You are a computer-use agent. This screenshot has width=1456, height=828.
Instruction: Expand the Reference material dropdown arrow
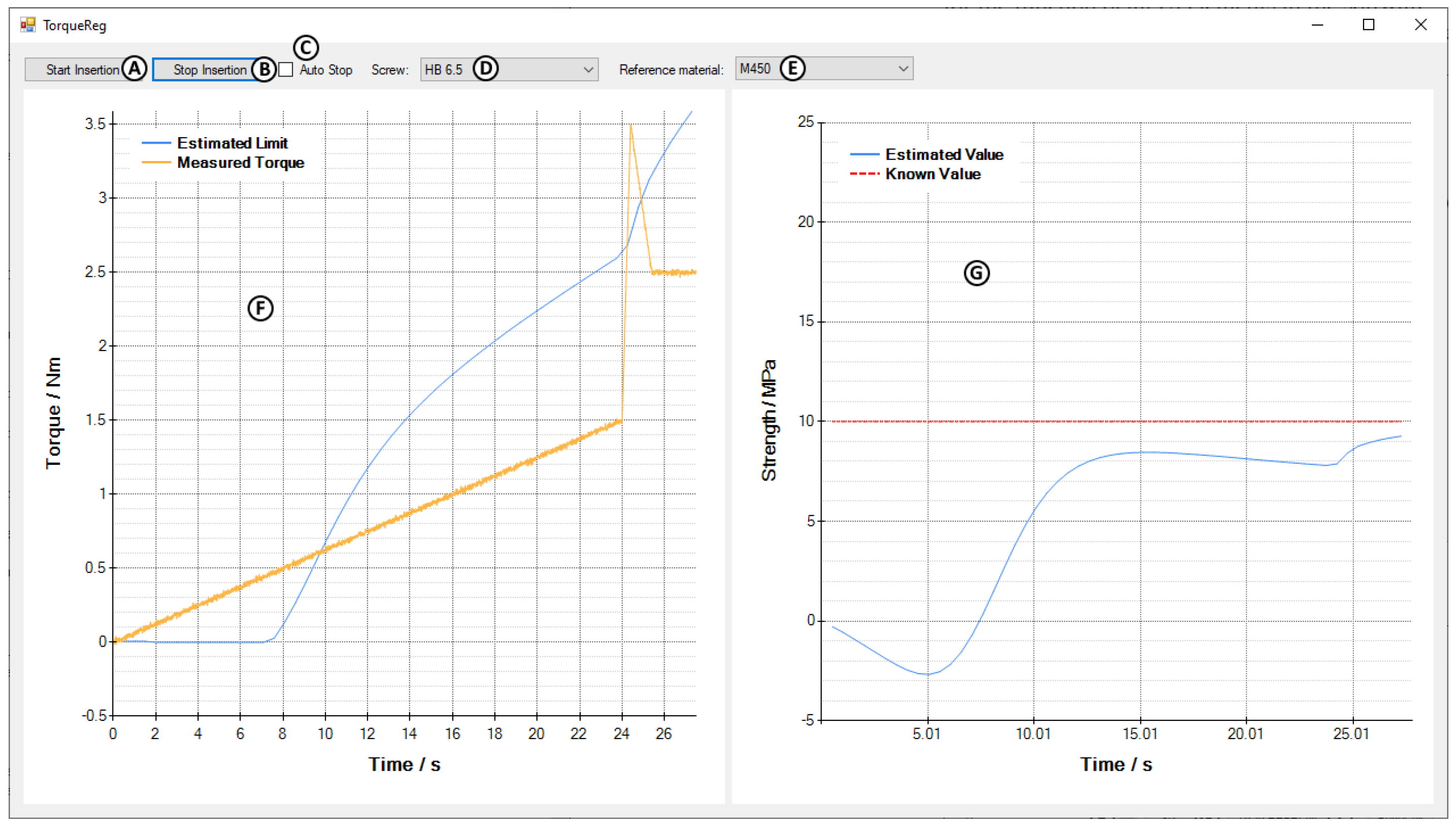point(903,69)
